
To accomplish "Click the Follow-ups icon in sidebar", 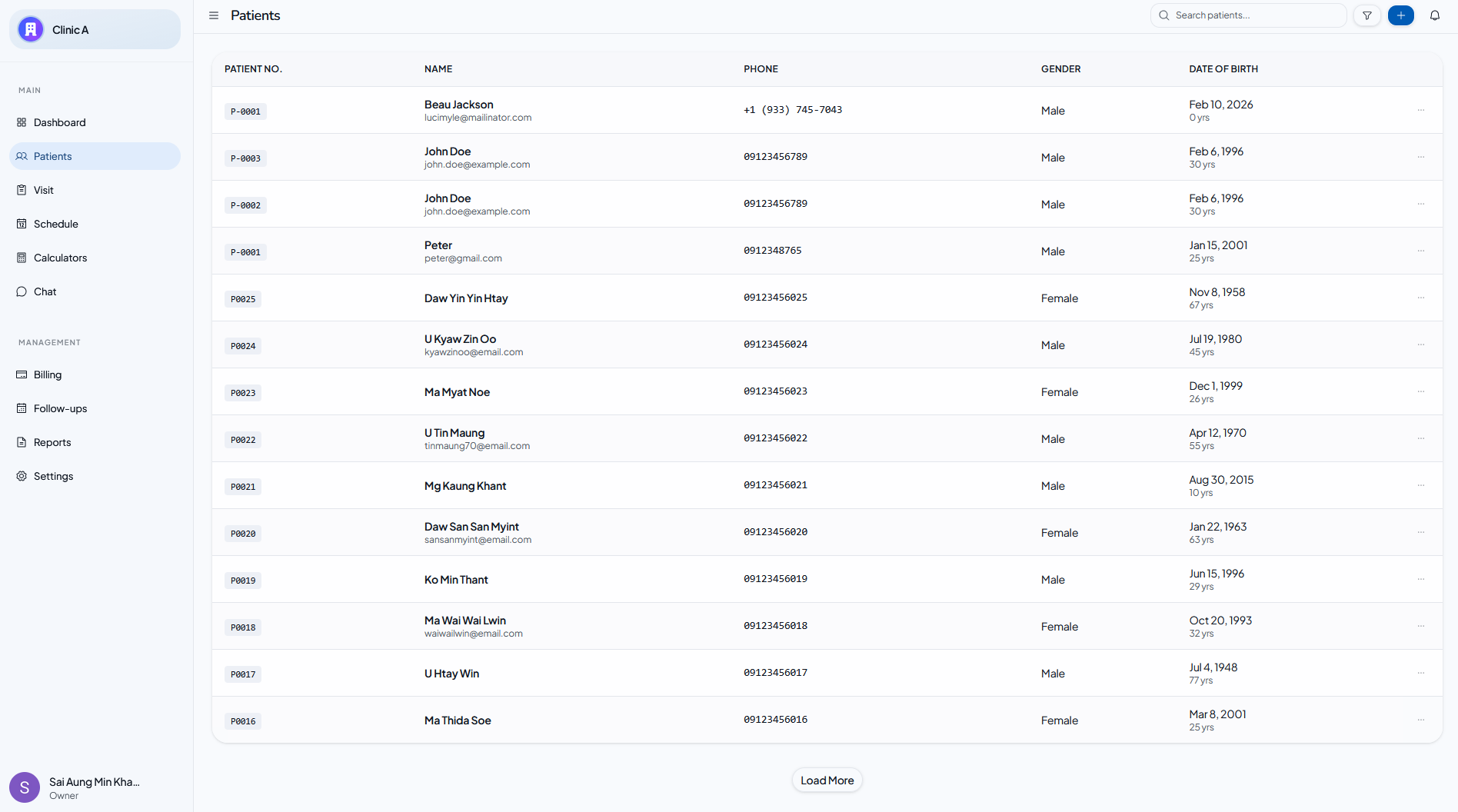I will coord(22,408).
